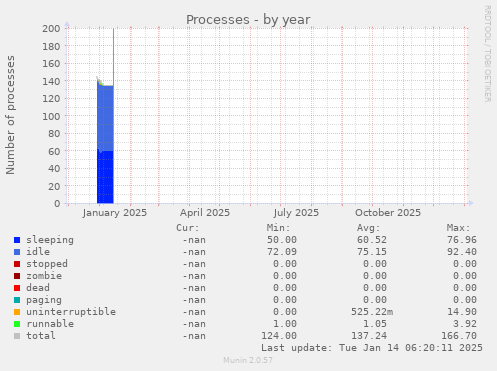The image size is (497, 371).
Task: Click the stopped legend color swatch
Action: point(17,264)
